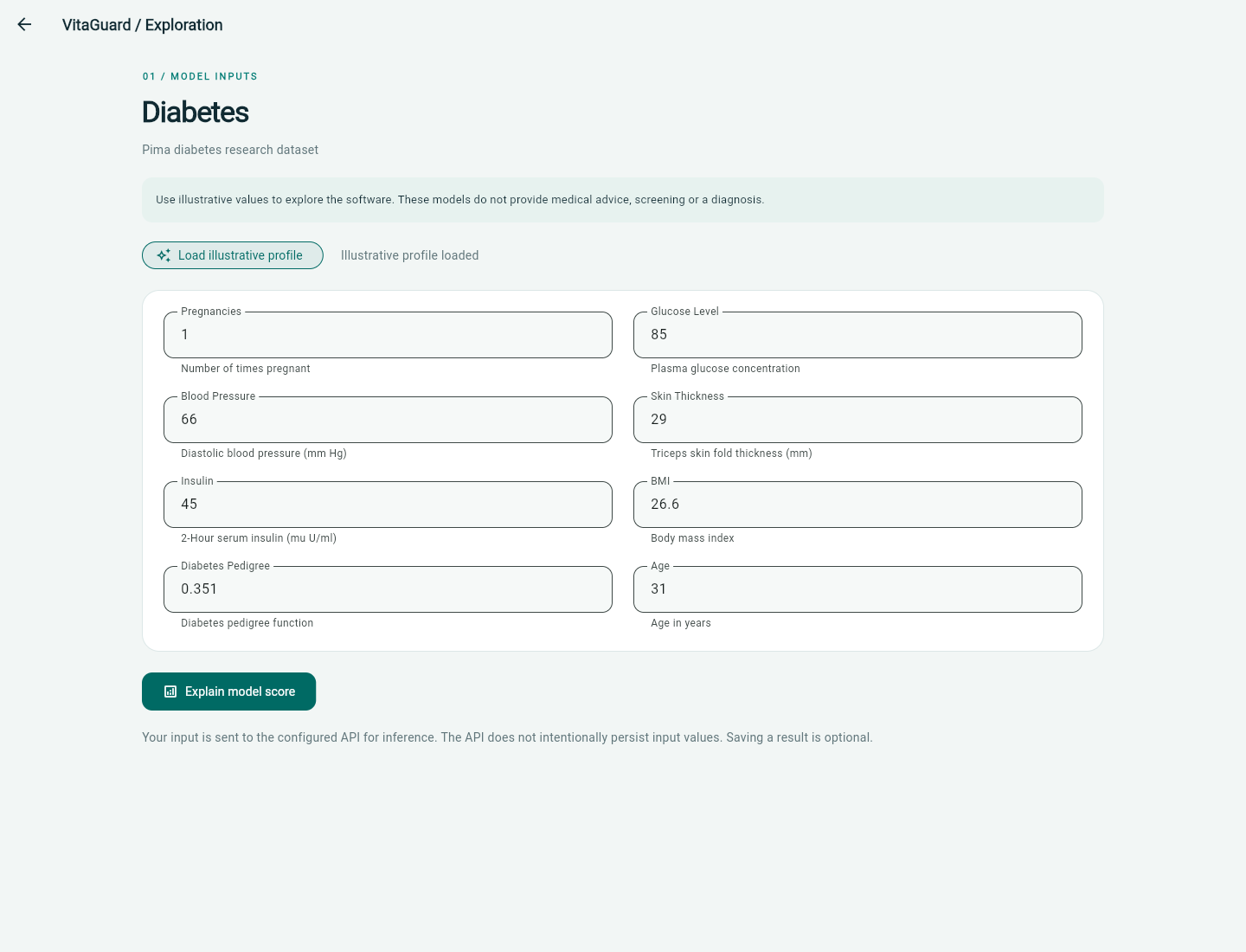
Task: Focus the Diabetes Pedigree field
Action: pos(388,589)
